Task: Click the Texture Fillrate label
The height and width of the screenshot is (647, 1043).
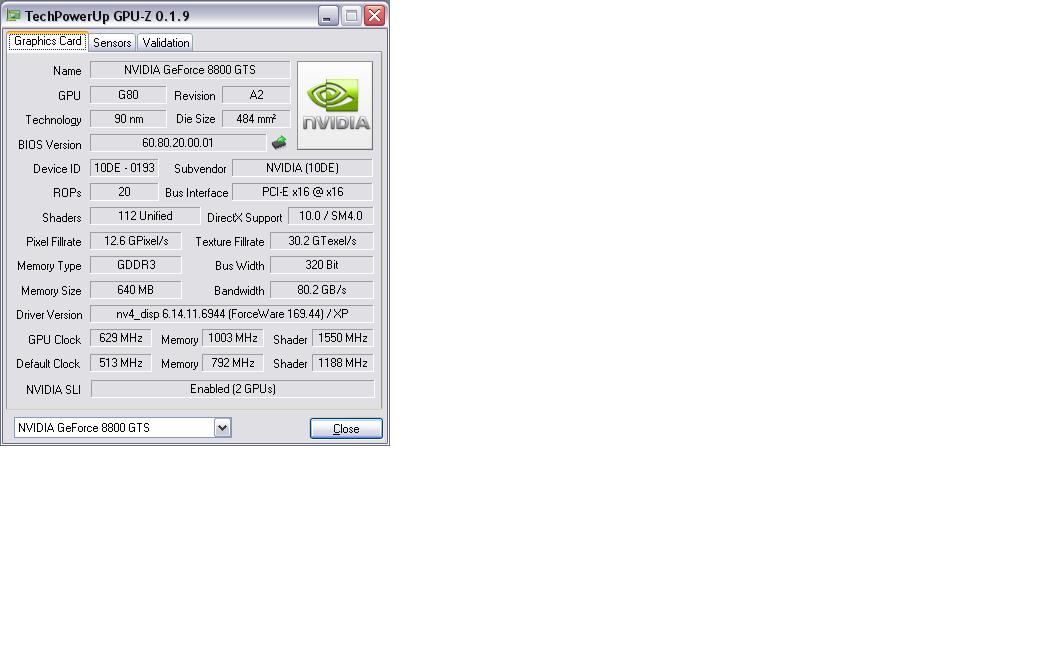Action: click(229, 242)
